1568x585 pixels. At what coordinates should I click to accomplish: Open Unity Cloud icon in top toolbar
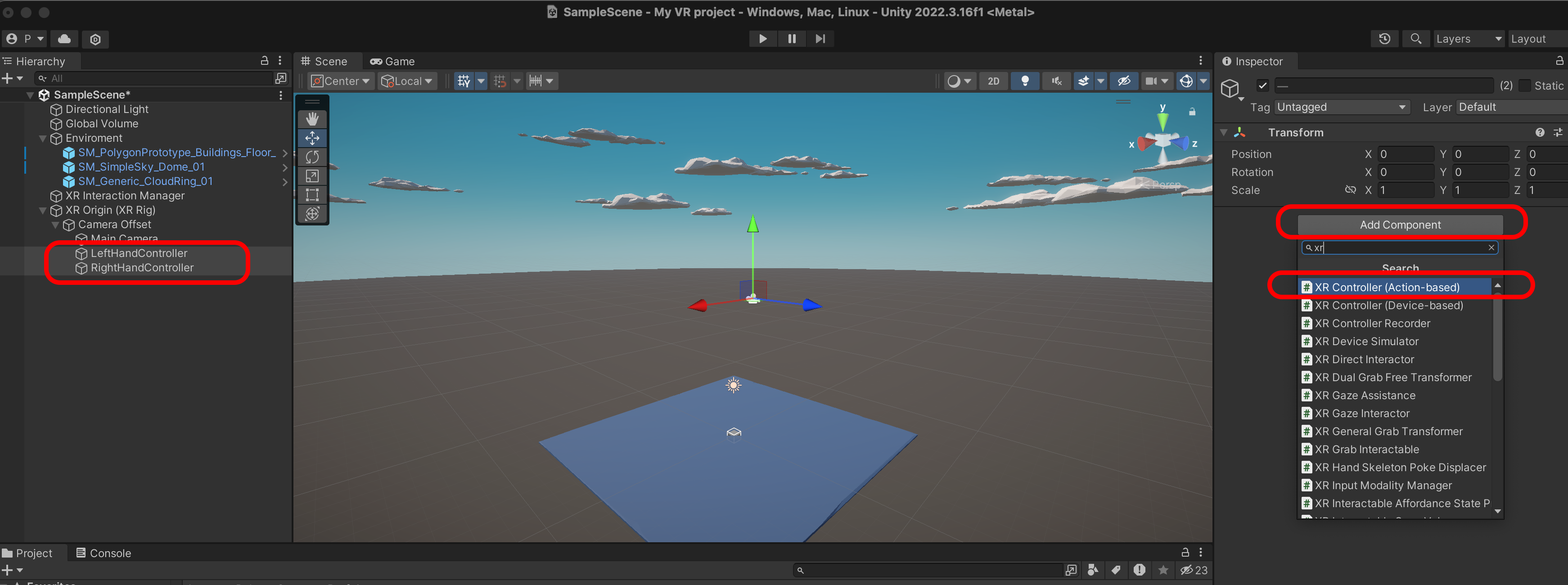tap(64, 39)
